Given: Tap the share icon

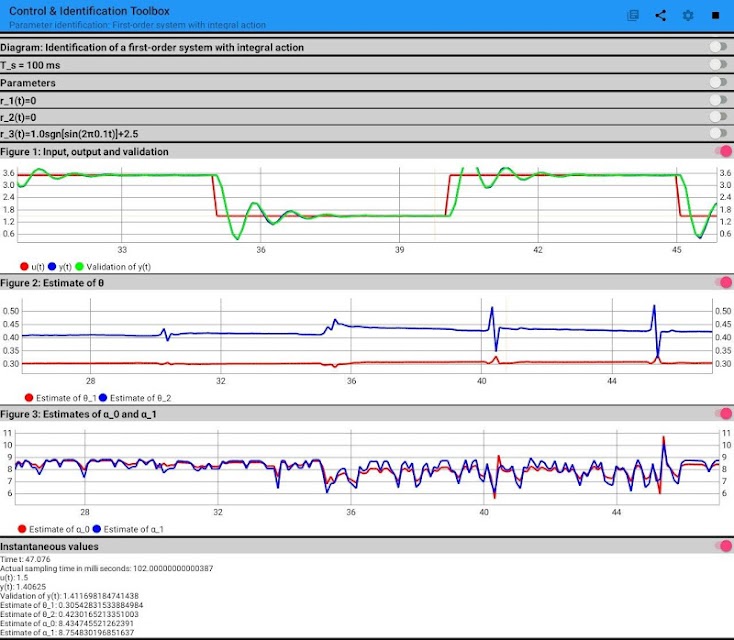Looking at the screenshot, I should click(x=661, y=15).
